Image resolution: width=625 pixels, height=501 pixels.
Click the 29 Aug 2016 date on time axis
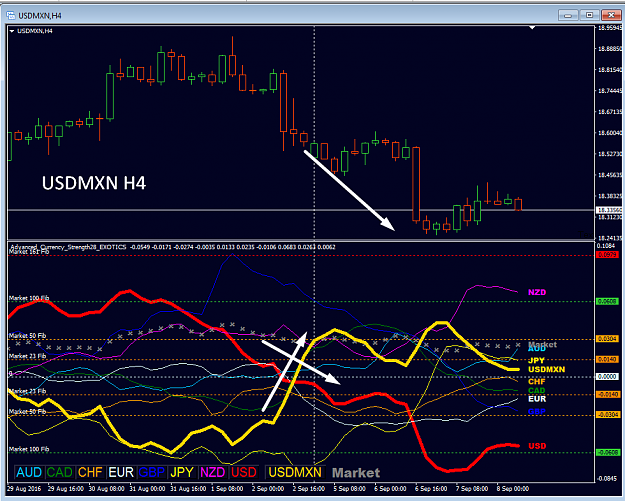point(24,489)
